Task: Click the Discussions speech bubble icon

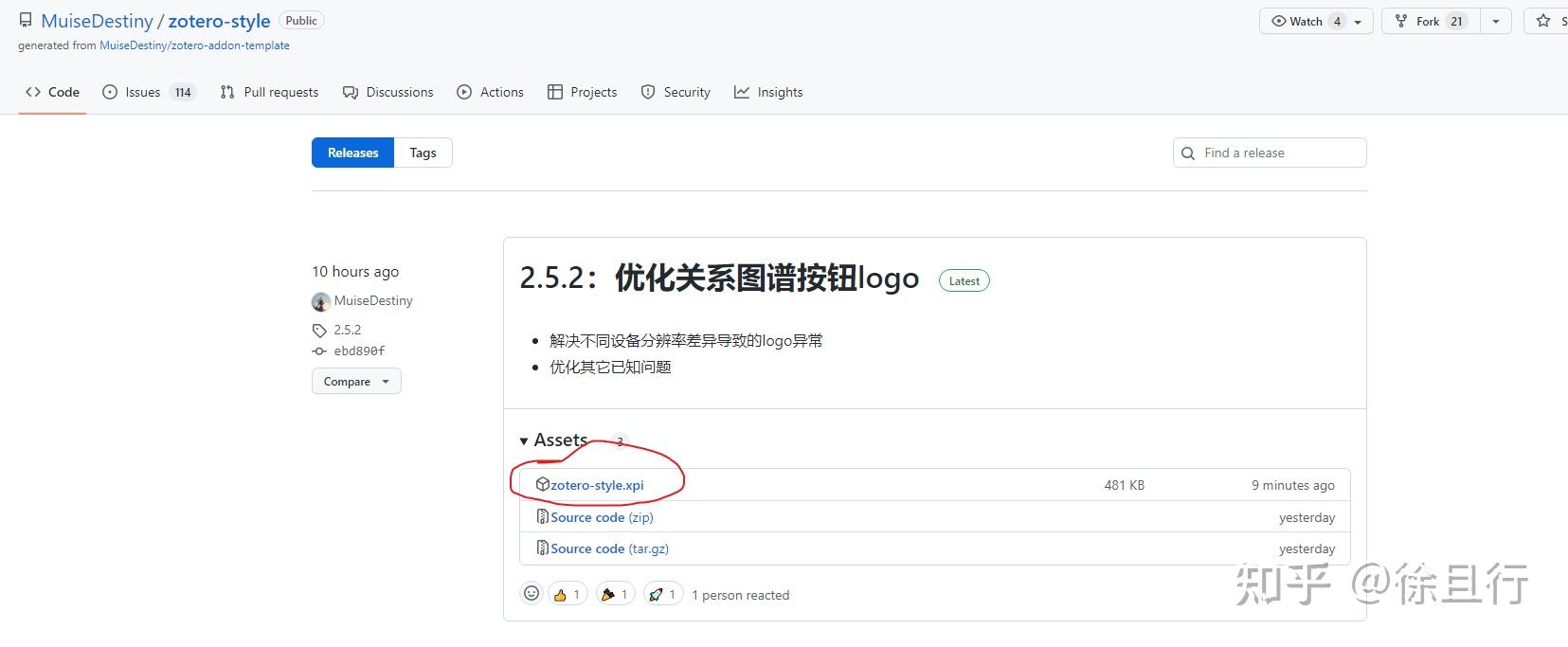Action: click(351, 92)
